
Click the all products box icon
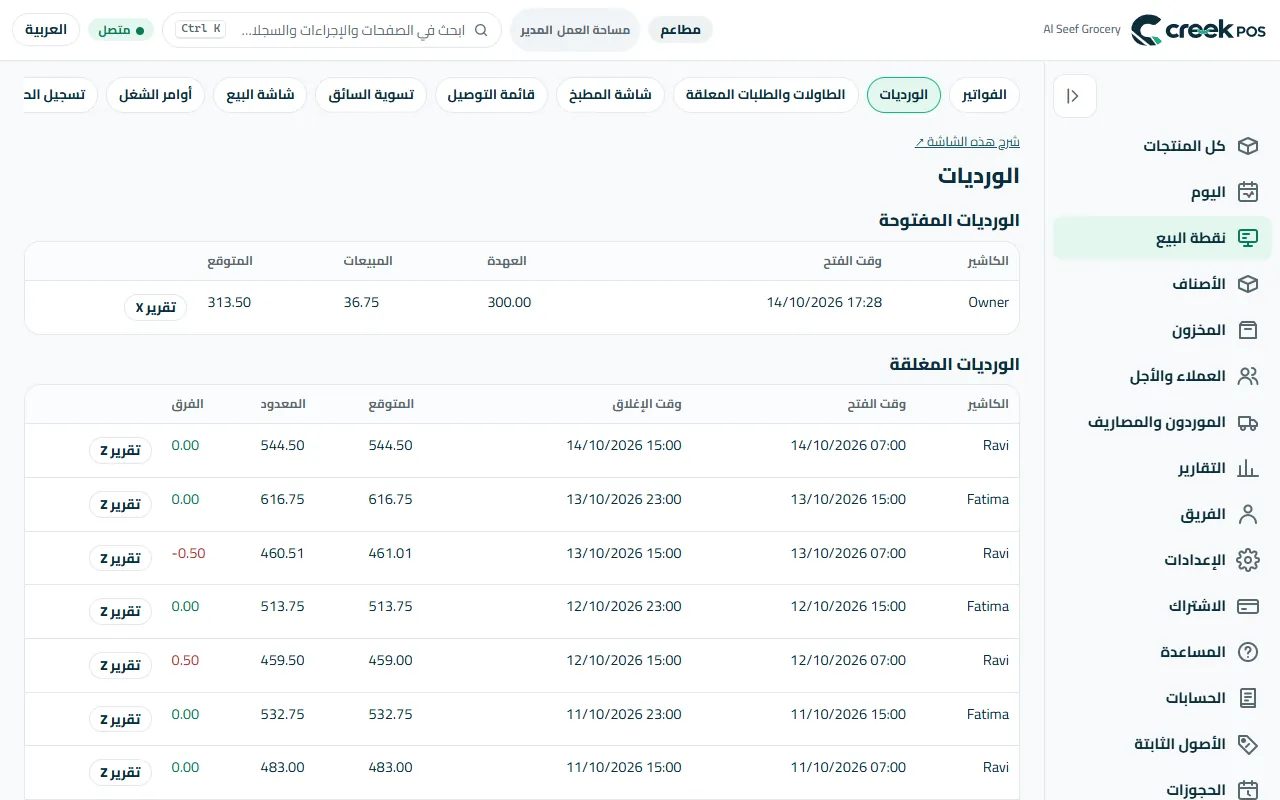1247,146
